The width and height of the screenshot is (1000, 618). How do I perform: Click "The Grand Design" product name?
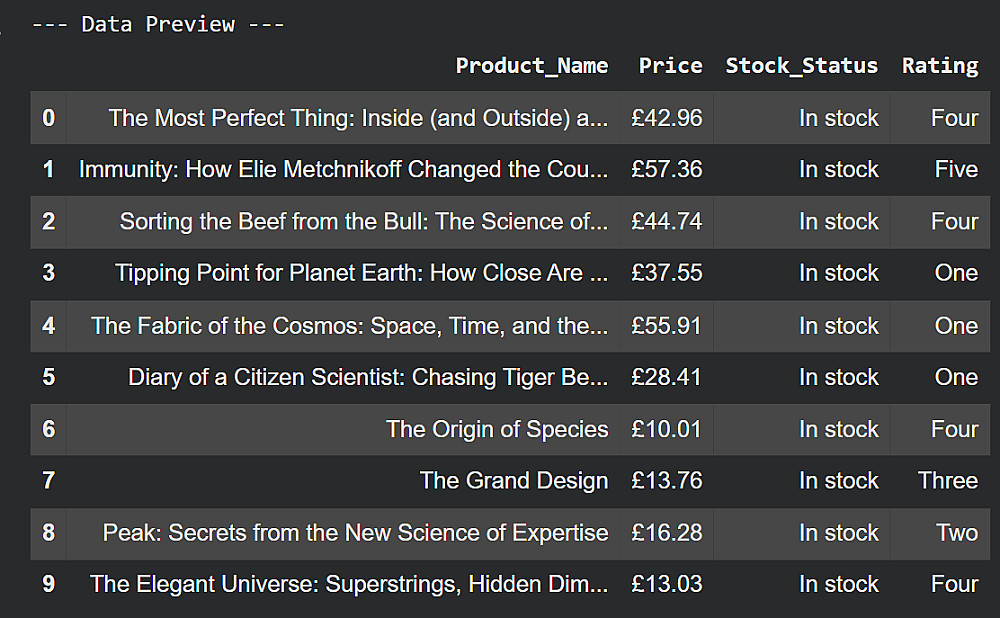click(x=513, y=481)
